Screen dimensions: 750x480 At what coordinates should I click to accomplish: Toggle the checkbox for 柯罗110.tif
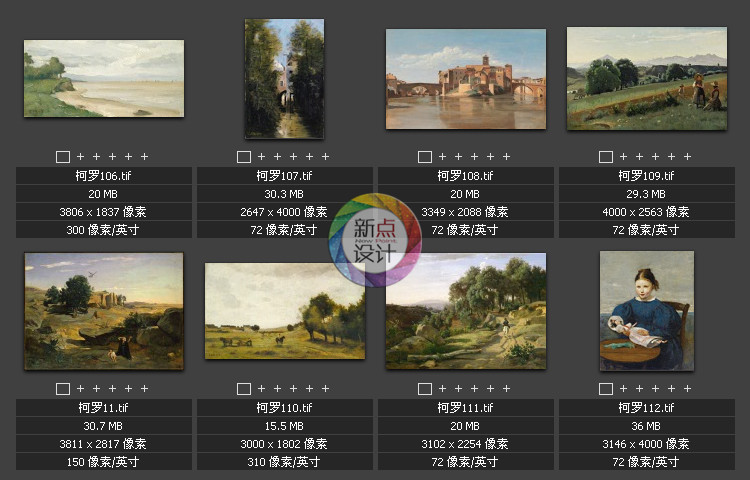244,389
